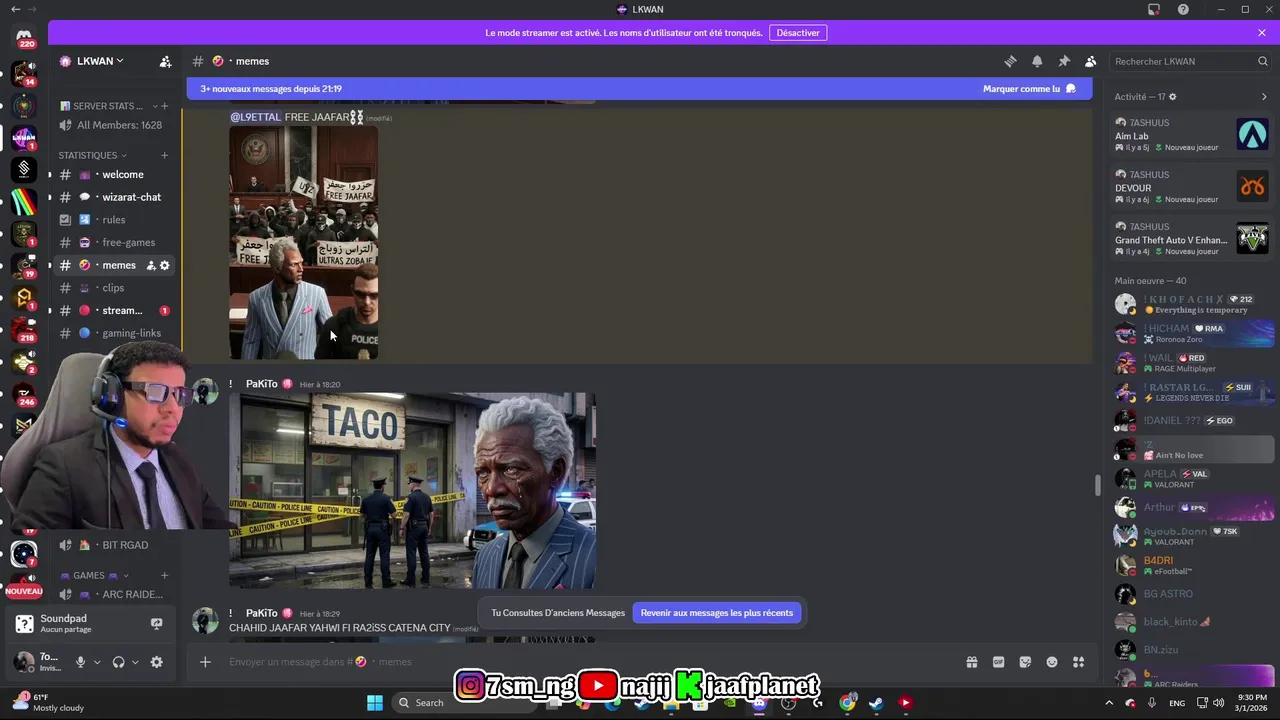This screenshot has height=720, width=1280.
Task: Open channel threads icon in header
Action: (x=1010, y=61)
